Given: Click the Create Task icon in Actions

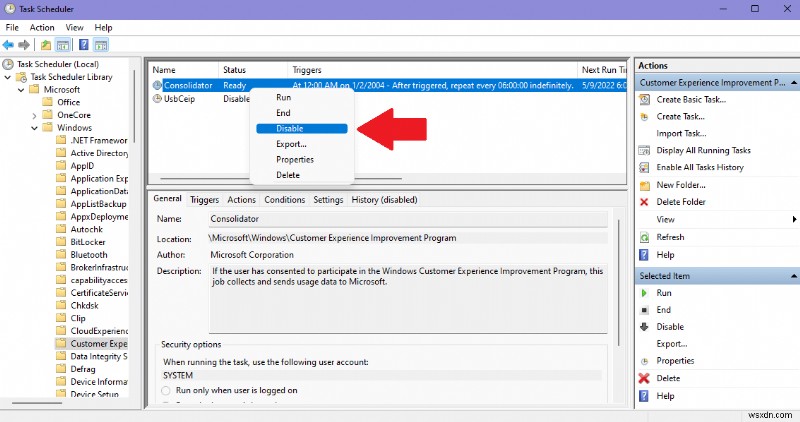Looking at the screenshot, I should tap(644, 116).
